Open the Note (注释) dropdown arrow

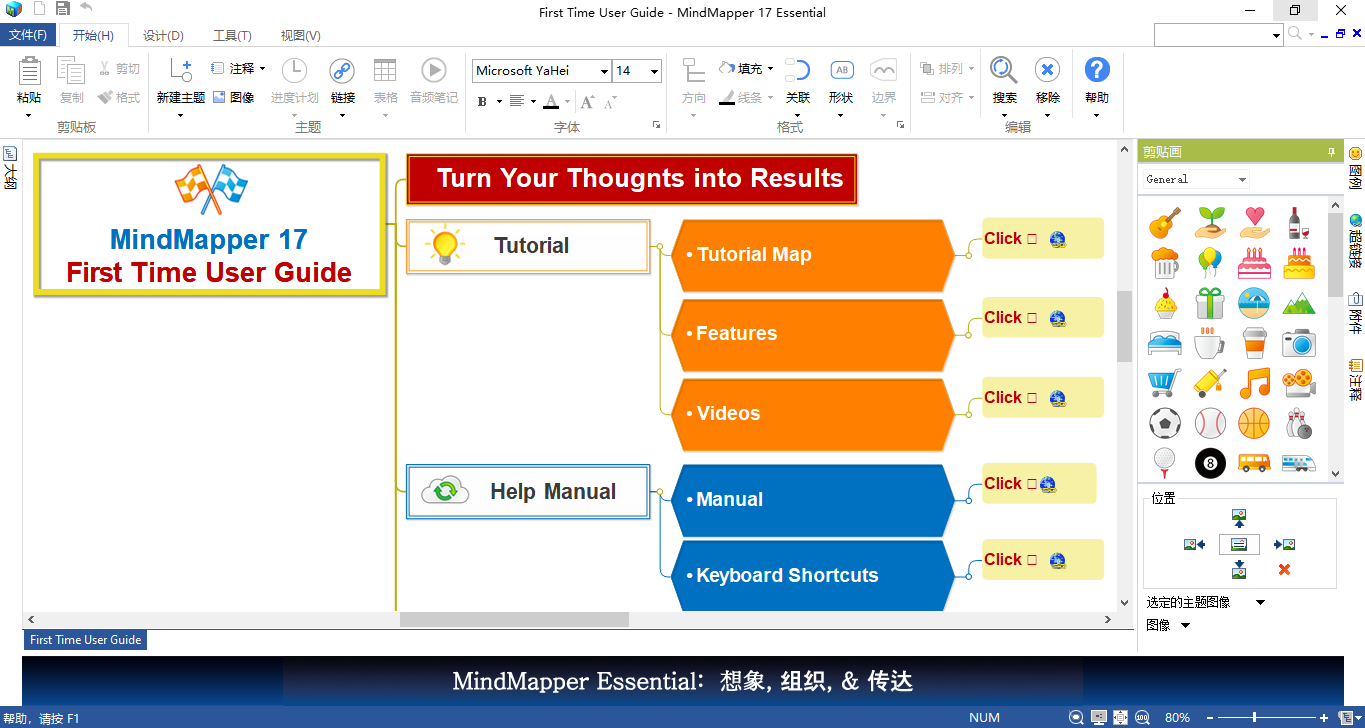coord(262,69)
